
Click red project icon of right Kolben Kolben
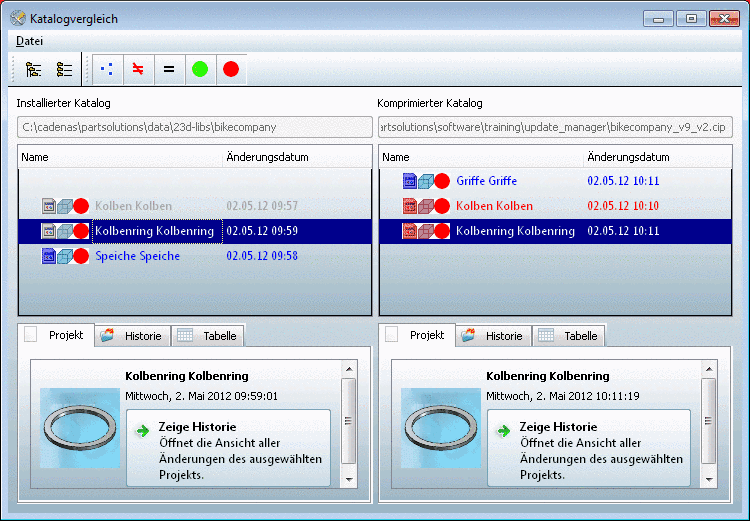[410, 206]
